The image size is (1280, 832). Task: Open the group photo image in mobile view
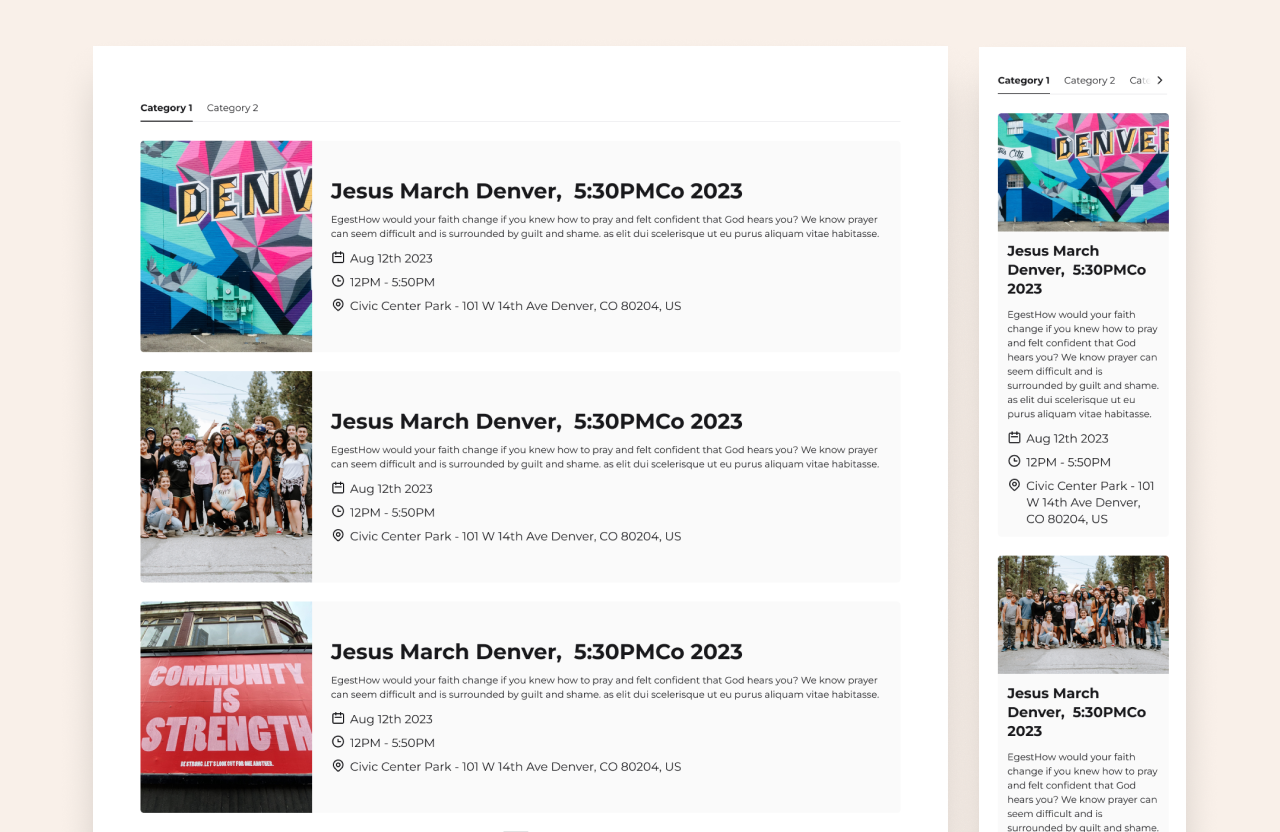point(1083,615)
